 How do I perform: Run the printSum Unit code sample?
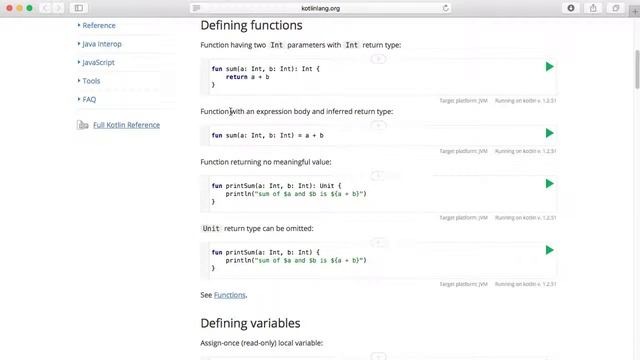(x=549, y=184)
